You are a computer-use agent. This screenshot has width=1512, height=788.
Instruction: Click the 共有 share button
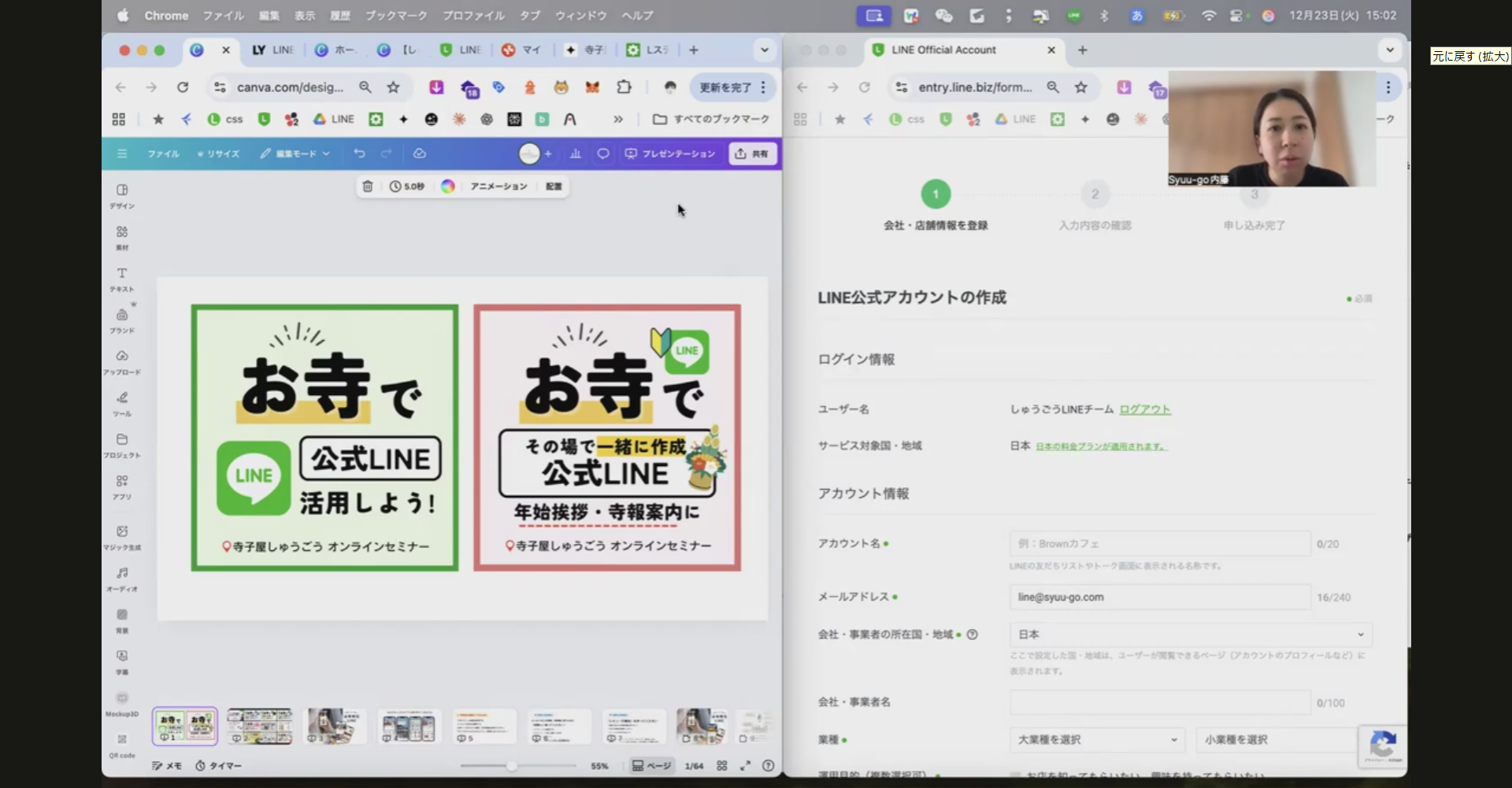point(752,154)
